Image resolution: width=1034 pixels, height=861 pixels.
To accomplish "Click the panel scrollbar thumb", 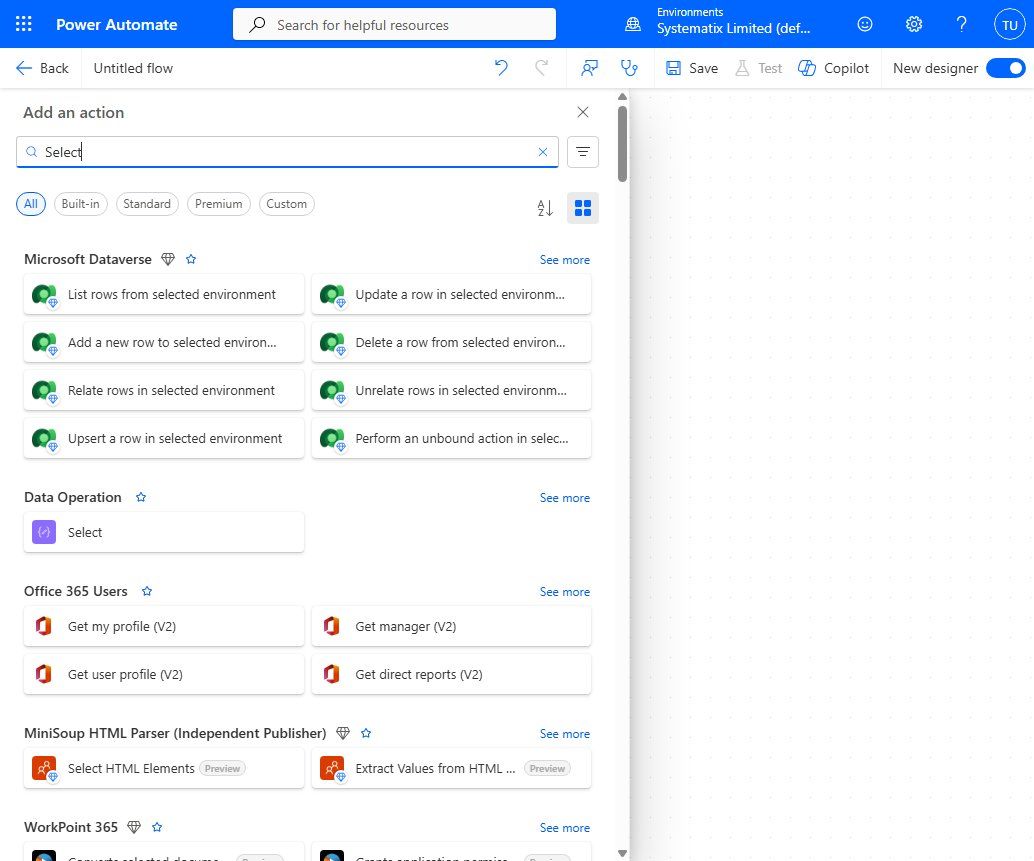I will point(623,144).
